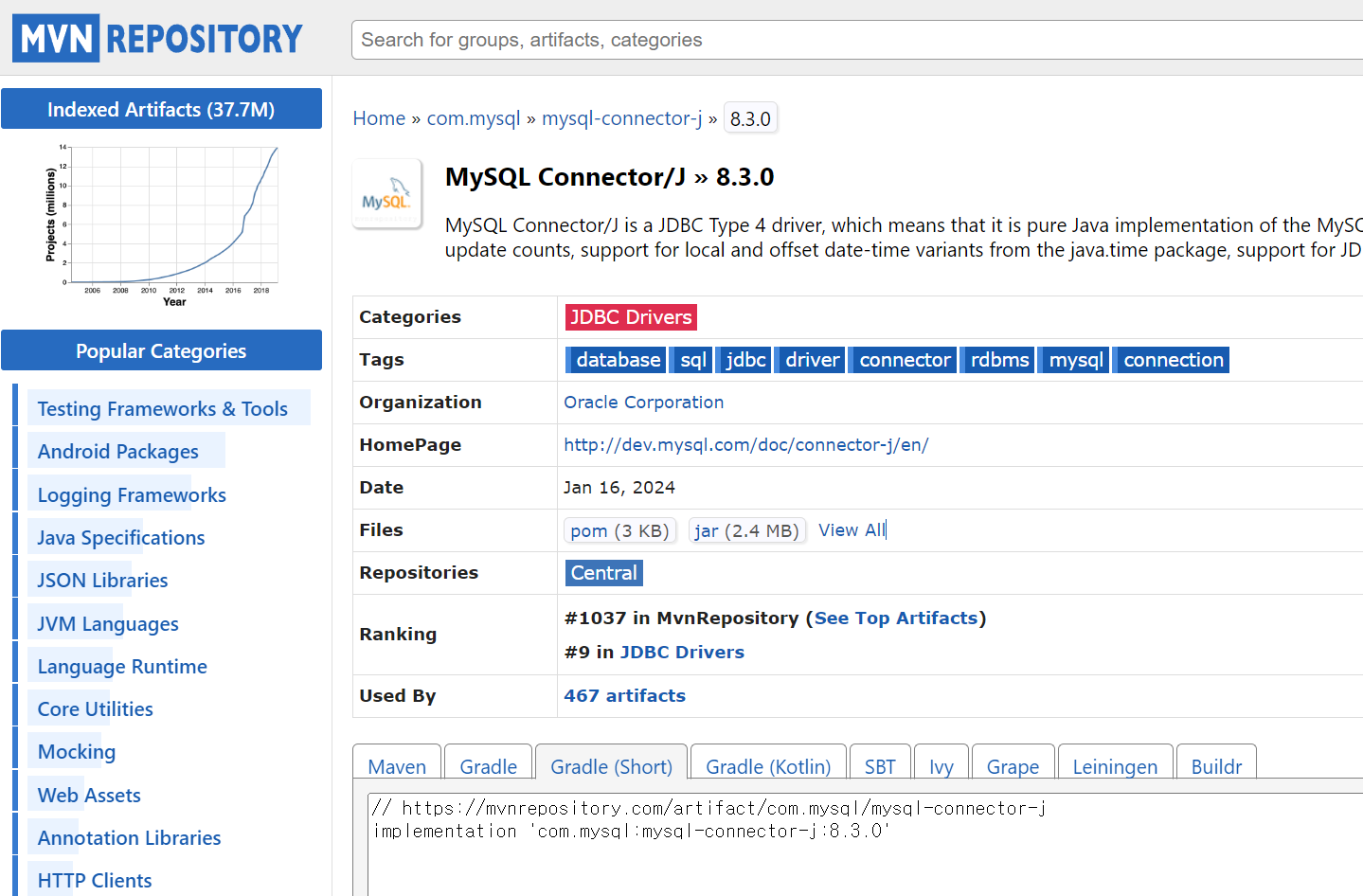Download the pom (3 KB) file
1363x896 pixels.
pos(619,530)
